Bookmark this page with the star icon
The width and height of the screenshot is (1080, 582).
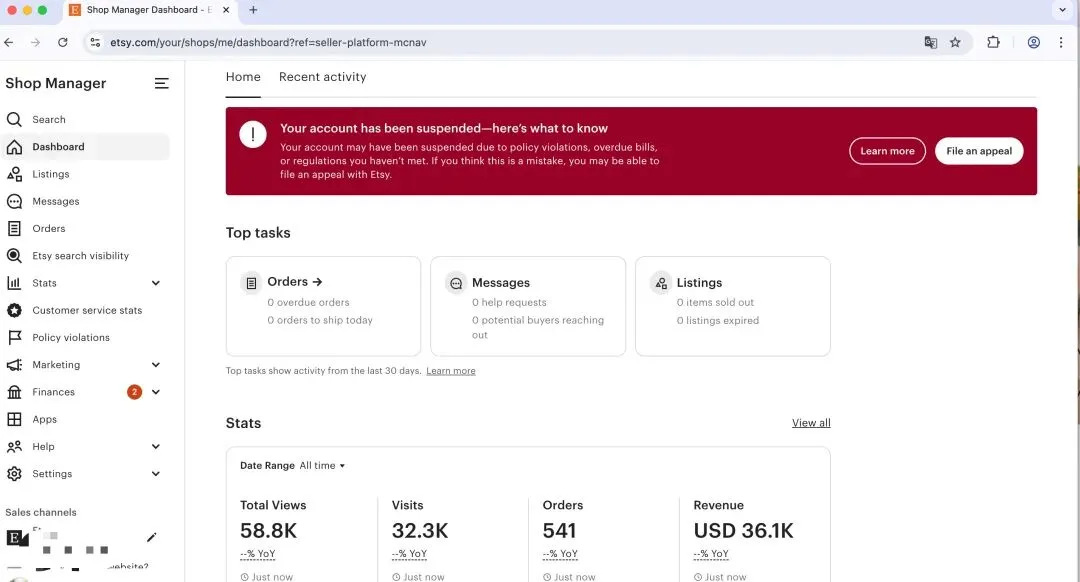click(x=955, y=43)
